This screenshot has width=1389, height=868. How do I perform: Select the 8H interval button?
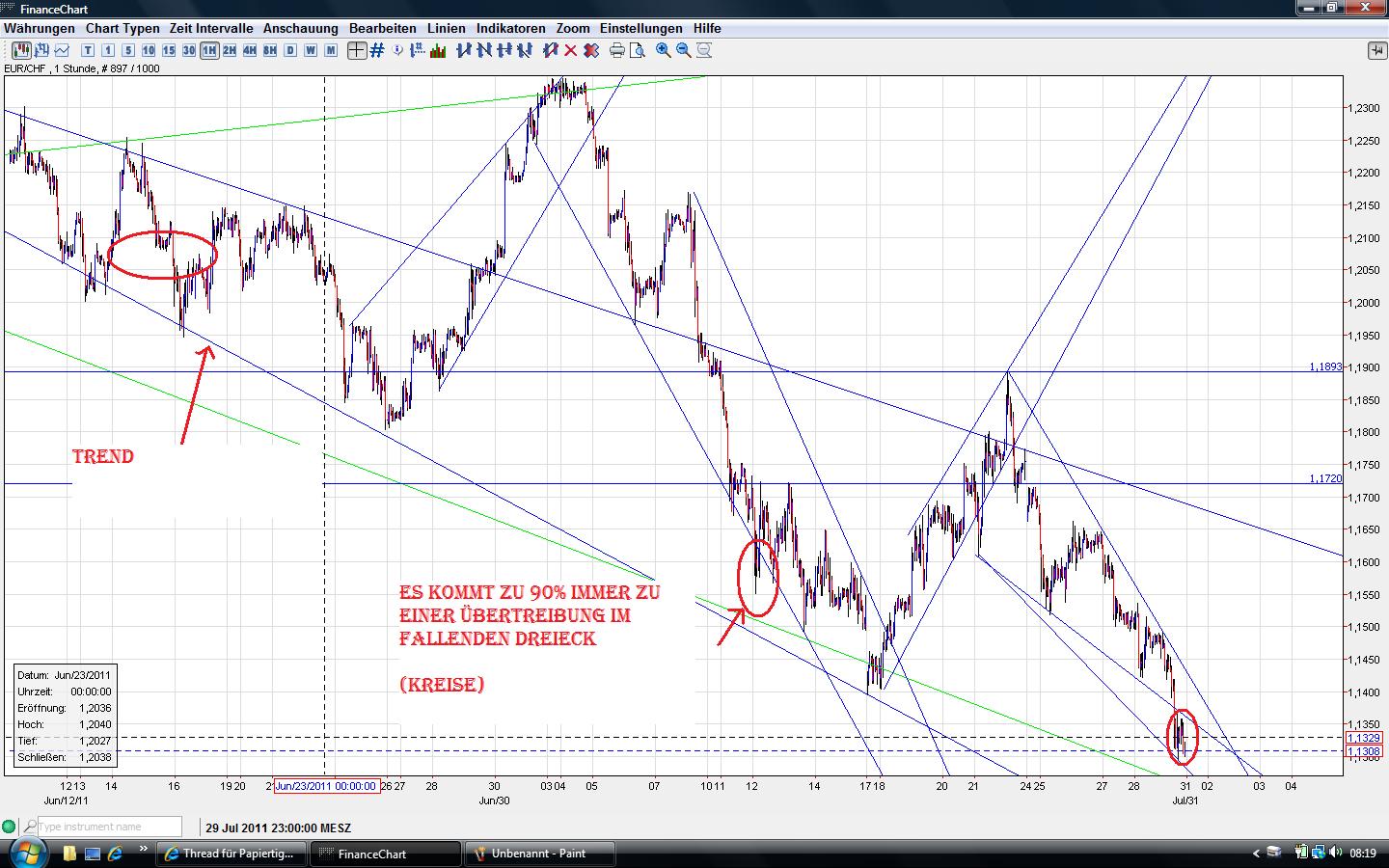270,50
